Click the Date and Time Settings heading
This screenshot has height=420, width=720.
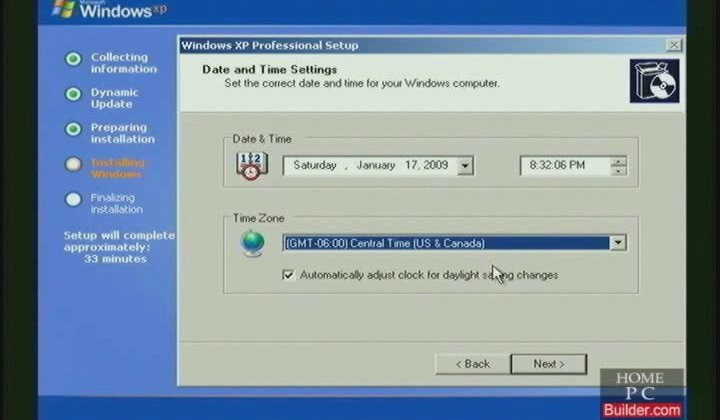(270, 70)
